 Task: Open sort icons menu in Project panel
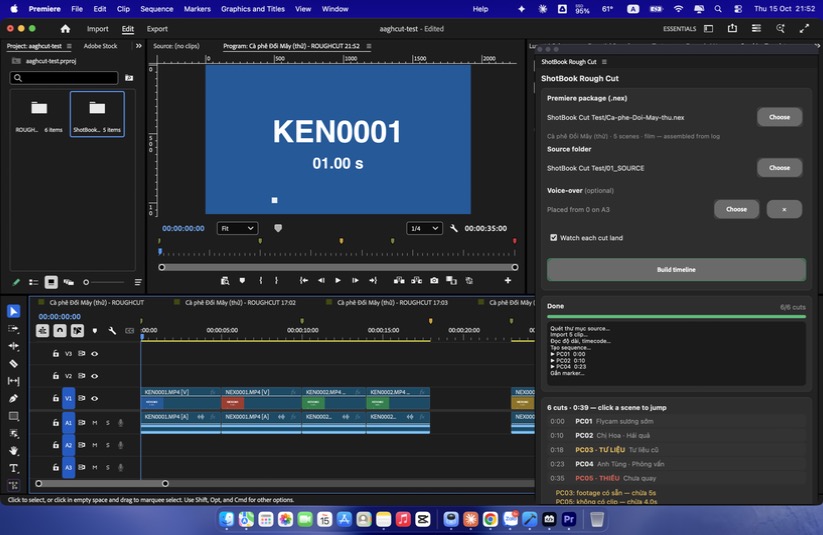point(138,282)
